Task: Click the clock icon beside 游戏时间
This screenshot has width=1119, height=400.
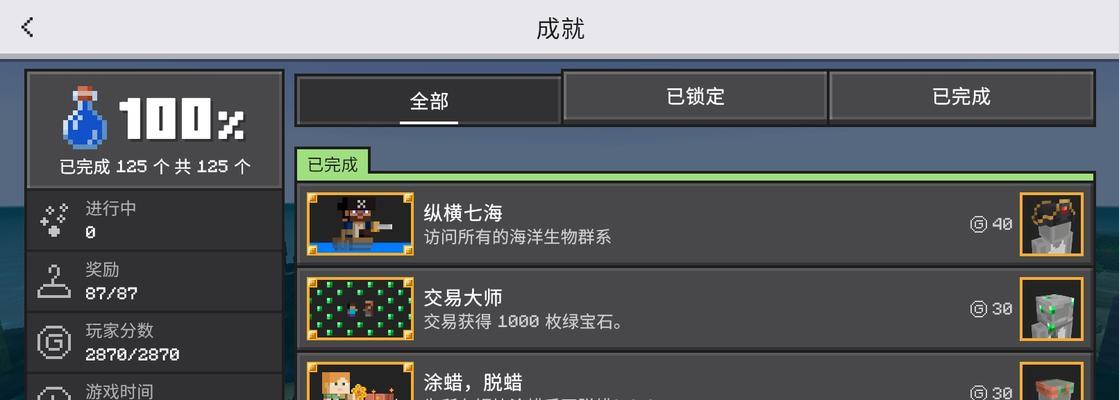Action: tap(54, 394)
